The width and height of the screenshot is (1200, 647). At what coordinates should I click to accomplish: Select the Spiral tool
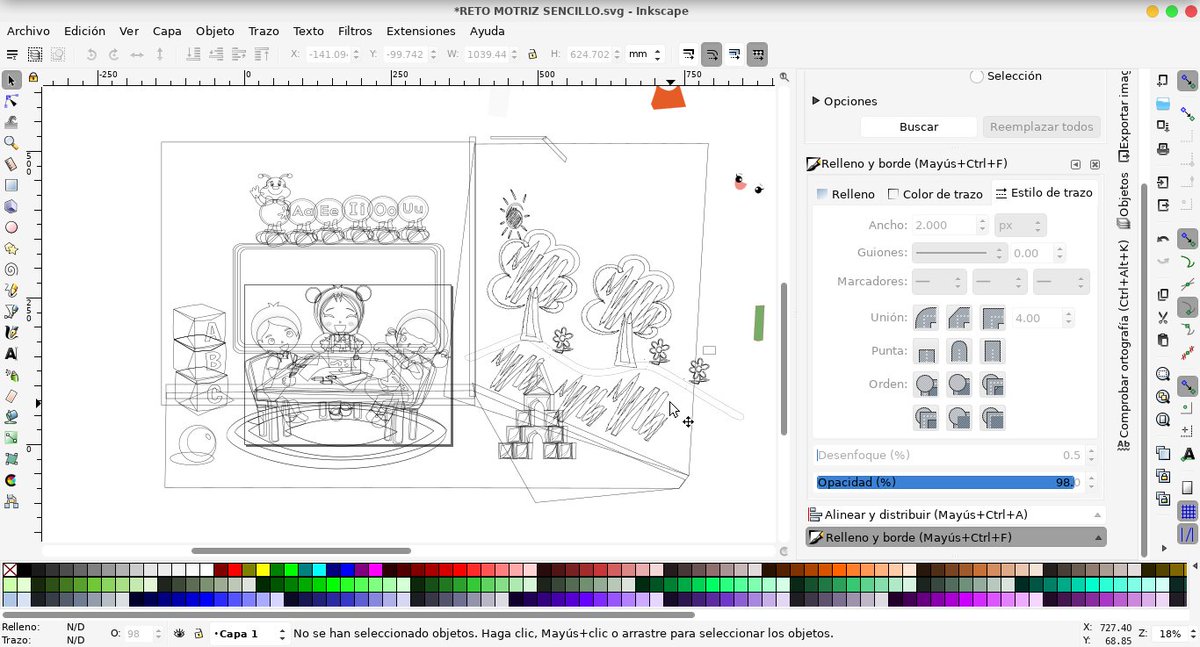pos(11,269)
